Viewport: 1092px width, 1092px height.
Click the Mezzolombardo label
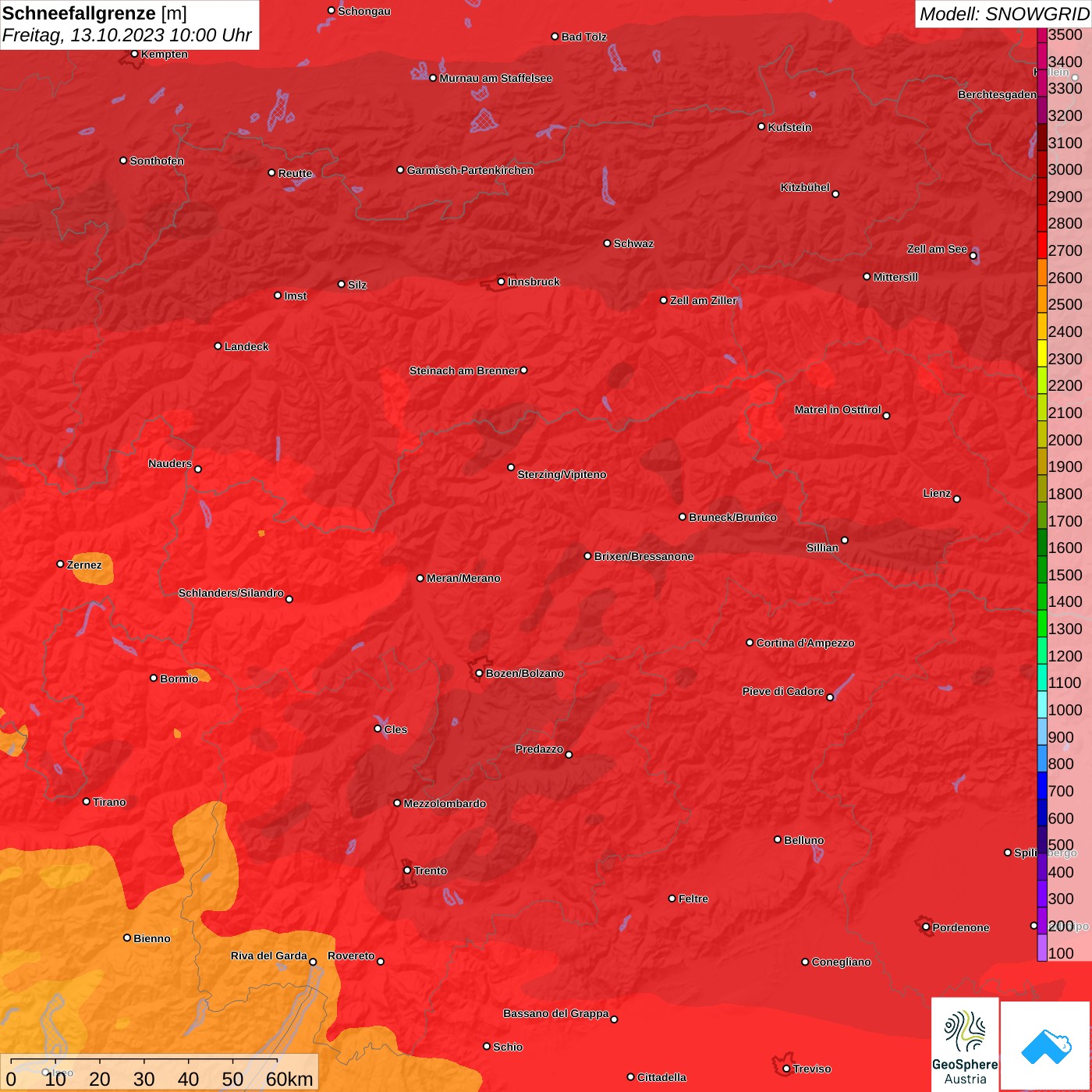pos(445,803)
